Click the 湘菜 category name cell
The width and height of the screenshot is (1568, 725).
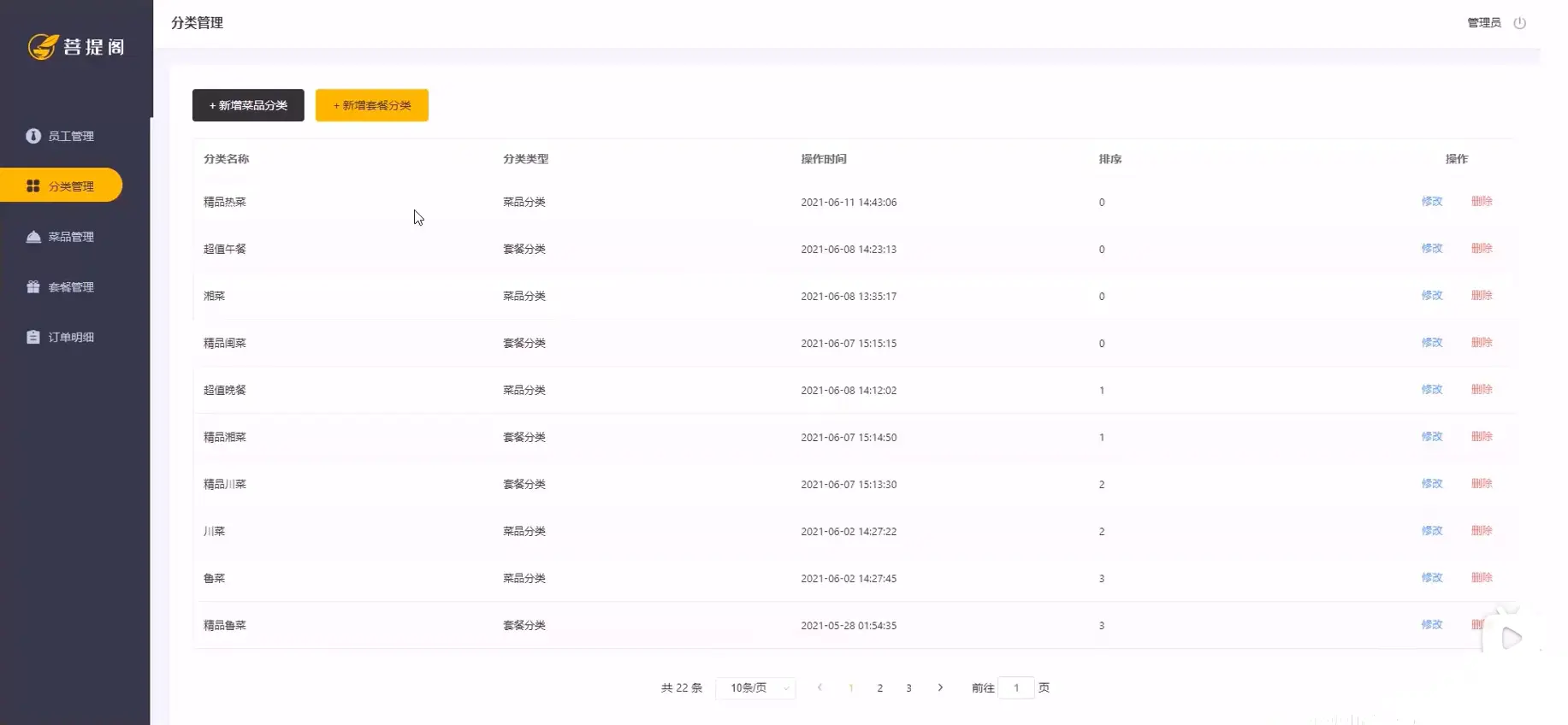point(214,297)
